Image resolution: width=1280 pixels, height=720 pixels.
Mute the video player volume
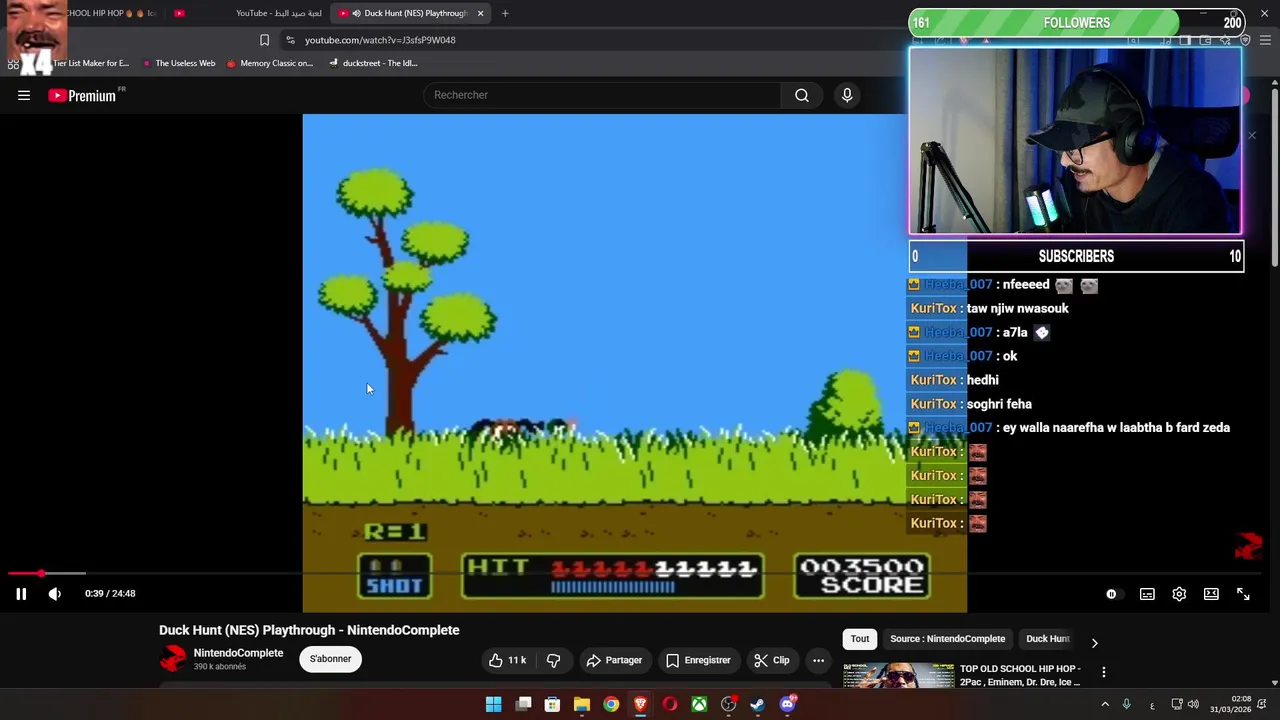click(55, 594)
